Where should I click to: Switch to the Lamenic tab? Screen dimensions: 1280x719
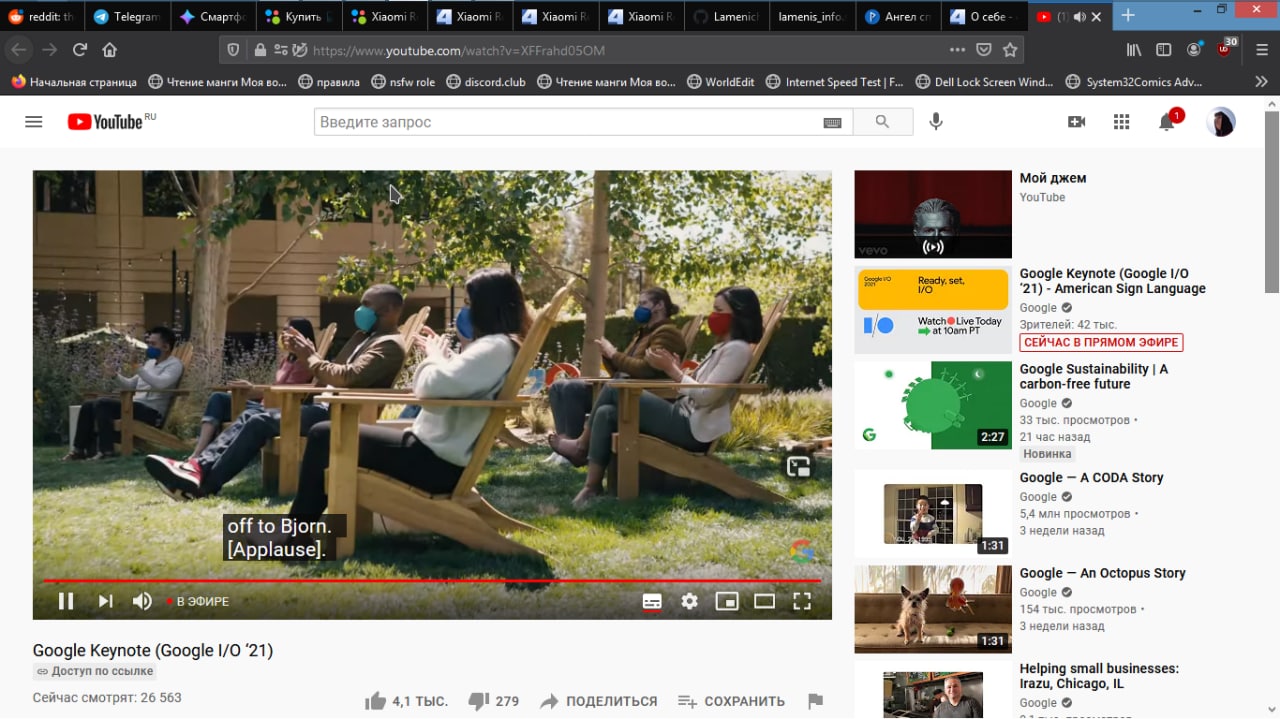(x=728, y=16)
